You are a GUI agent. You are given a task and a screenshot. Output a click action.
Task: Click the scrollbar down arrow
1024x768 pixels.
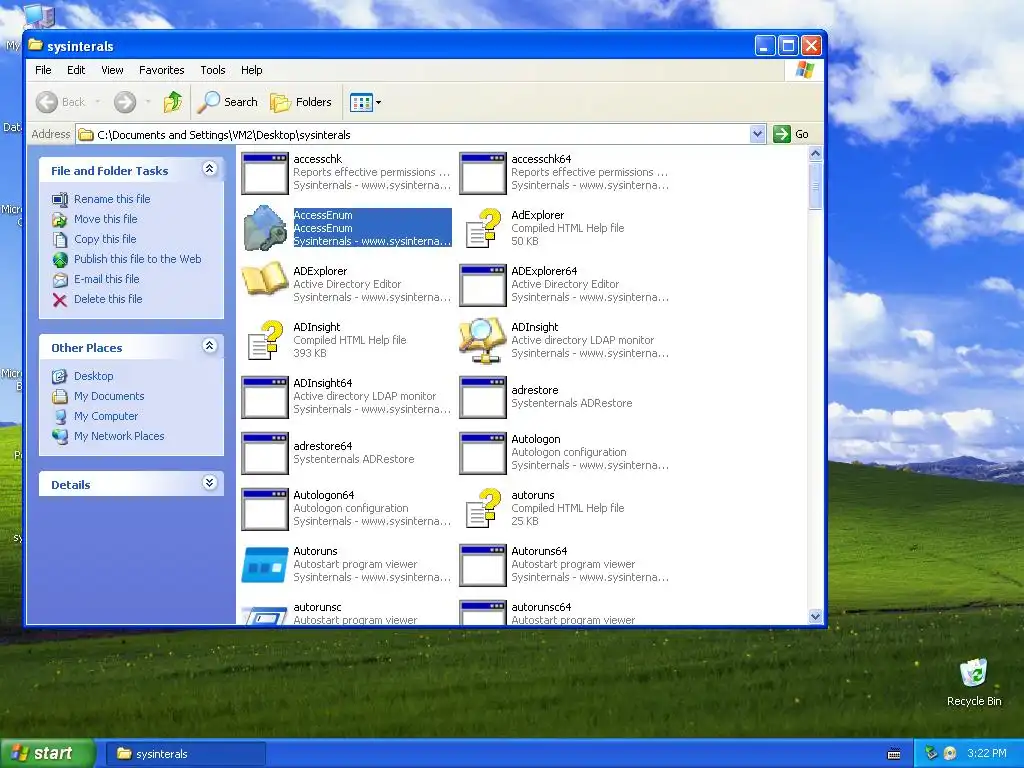815,616
